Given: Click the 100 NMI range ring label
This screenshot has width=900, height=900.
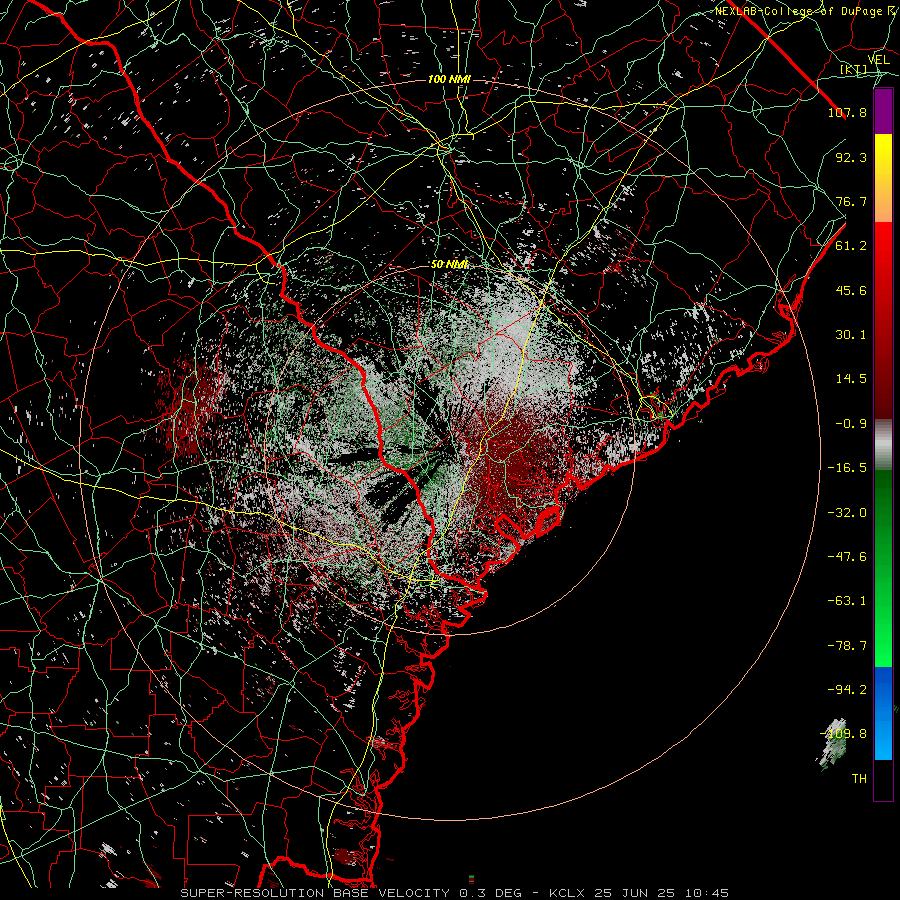Looking at the screenshot, I should point(449,79).
